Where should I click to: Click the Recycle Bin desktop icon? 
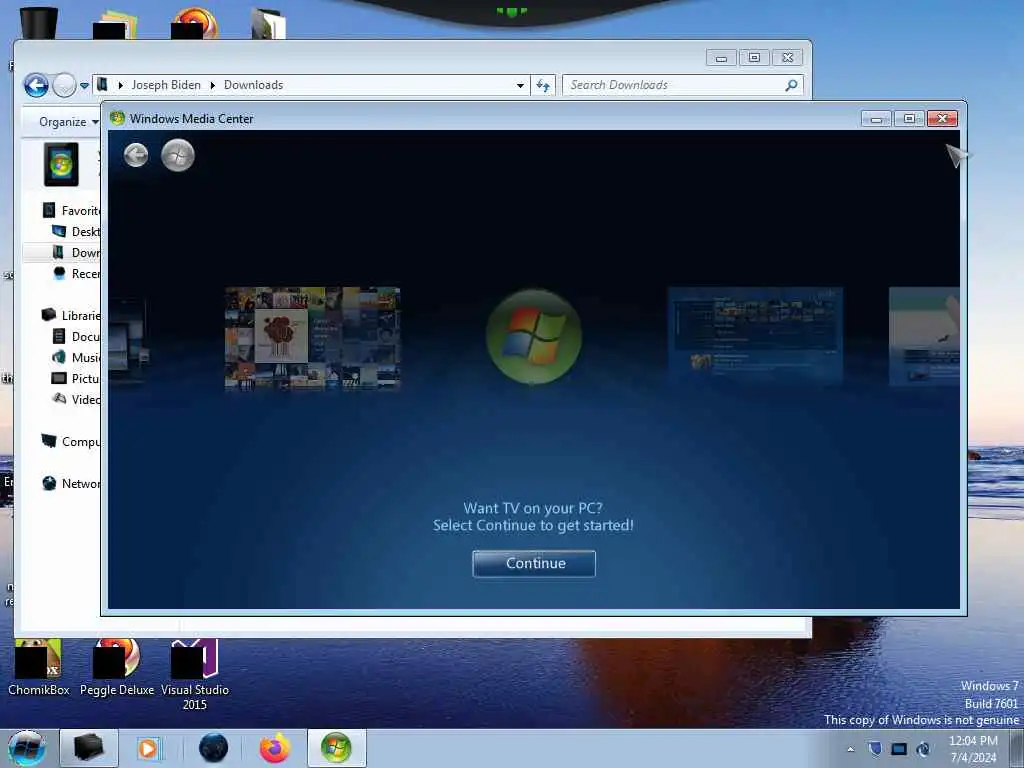(x=39, y=22)
